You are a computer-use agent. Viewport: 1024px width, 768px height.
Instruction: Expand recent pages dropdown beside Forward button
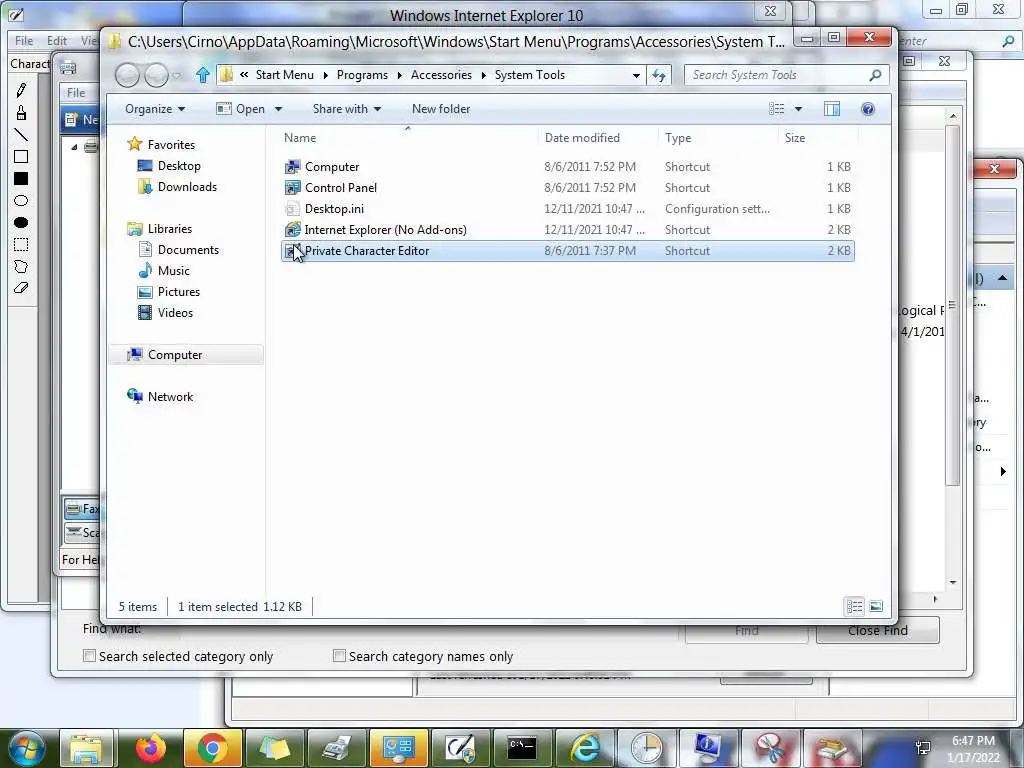pos(176,76)
